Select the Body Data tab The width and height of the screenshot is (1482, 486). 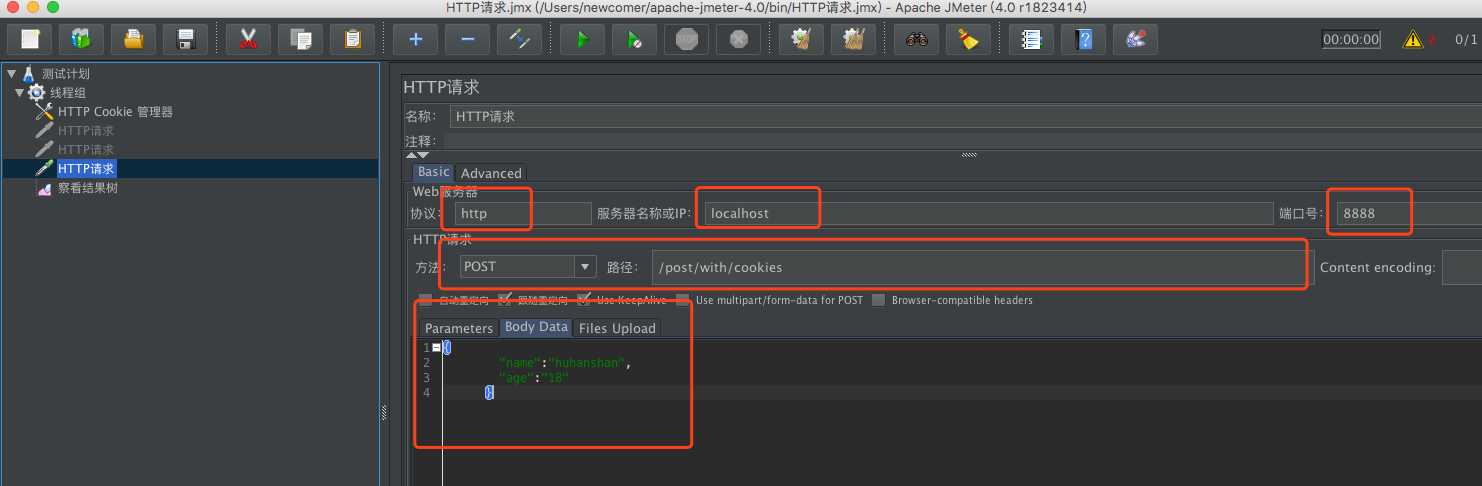536,327
